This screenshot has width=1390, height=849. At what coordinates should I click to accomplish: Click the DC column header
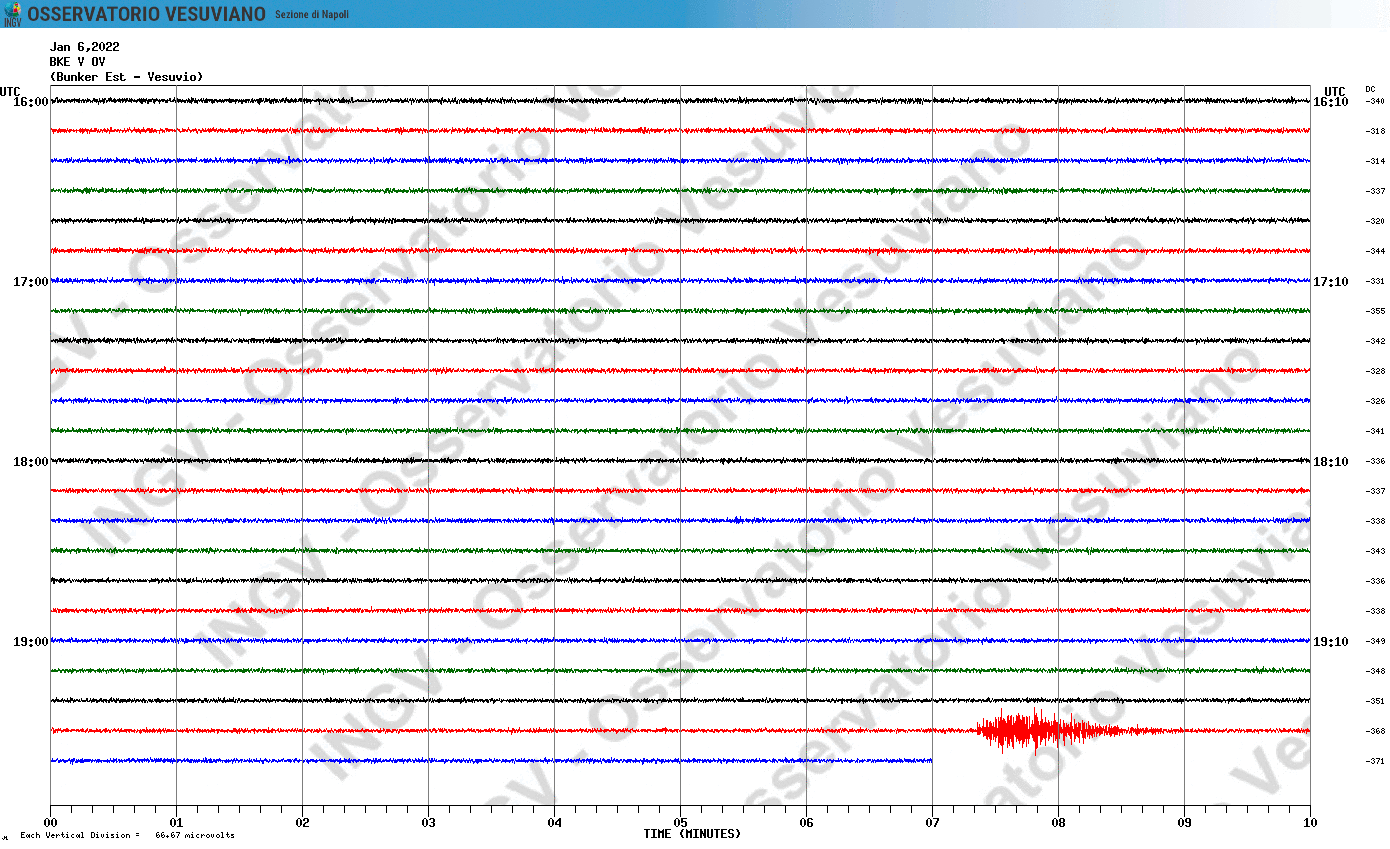(x=1370, y=89)
